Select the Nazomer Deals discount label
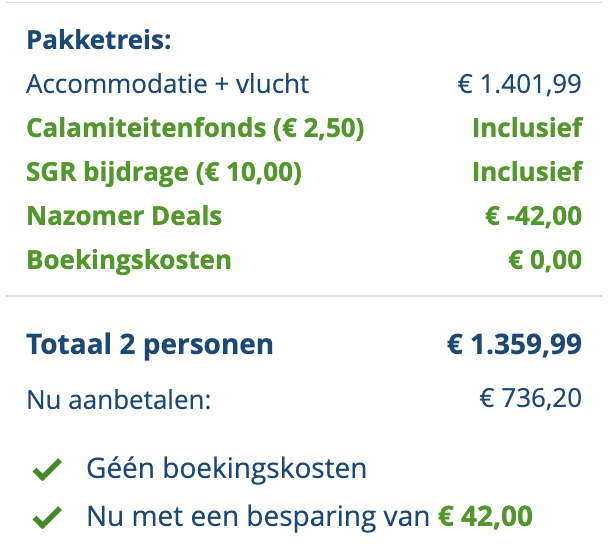Screen dimensions: 610x556 [x=125, y=216]
